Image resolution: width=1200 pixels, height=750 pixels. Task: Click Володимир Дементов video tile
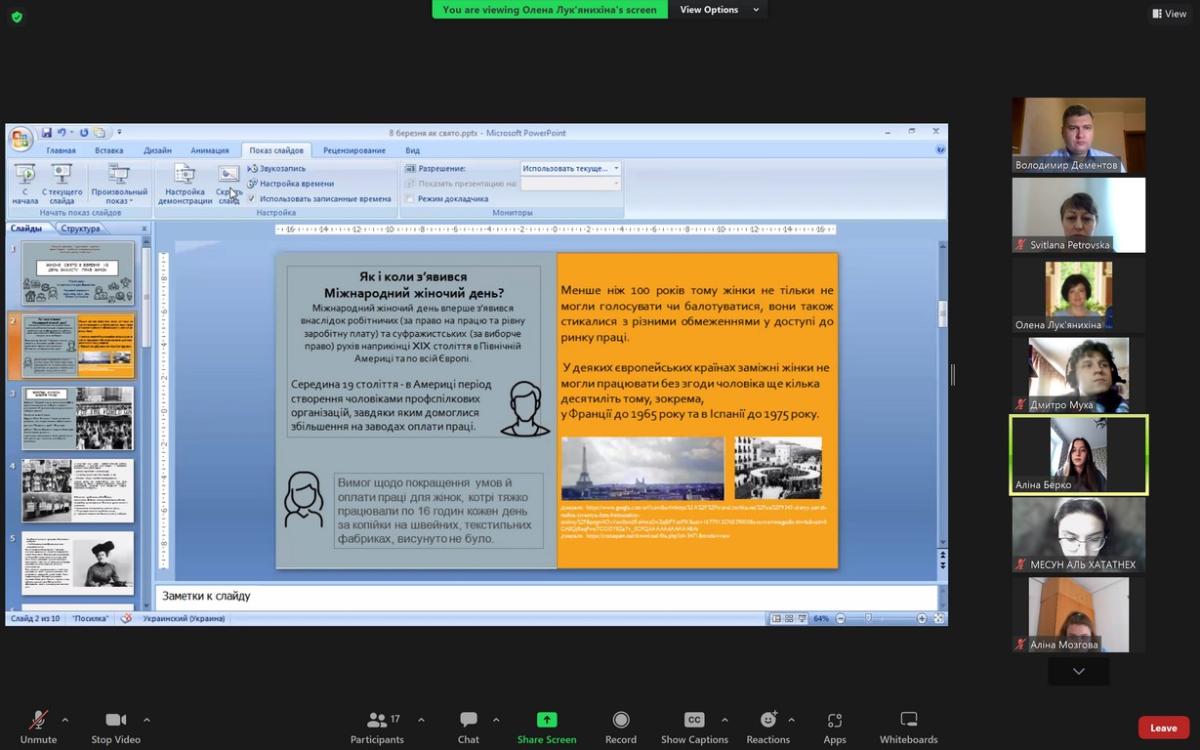[x=1078, y=135]
